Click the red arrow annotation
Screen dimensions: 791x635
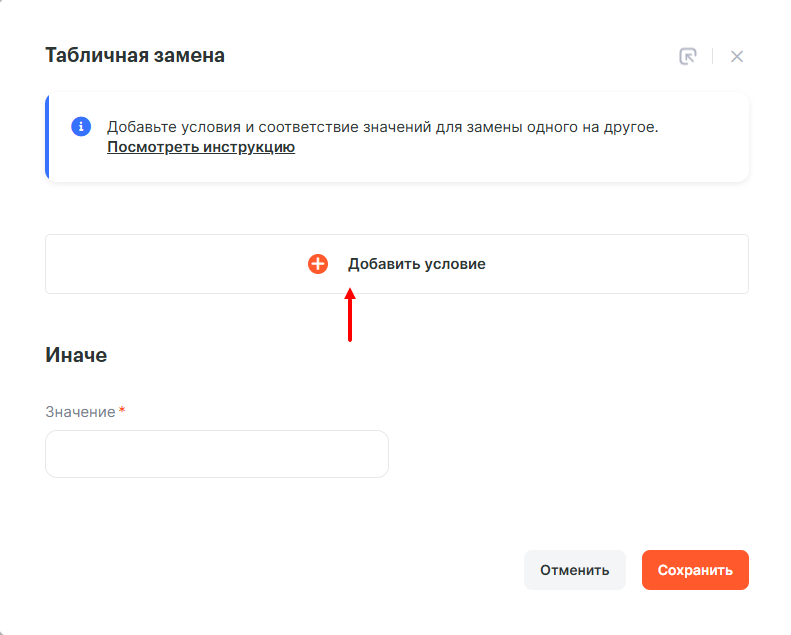click(350, 315)
